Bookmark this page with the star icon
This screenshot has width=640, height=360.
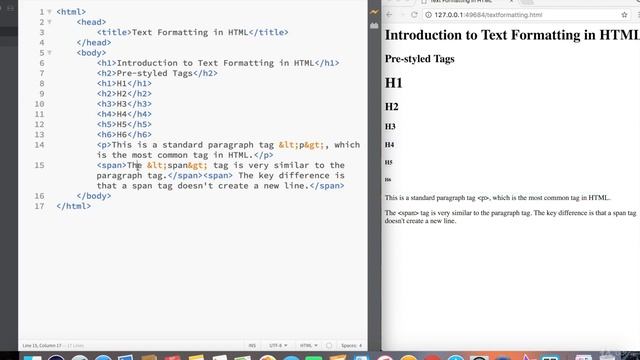pos(624,15)
